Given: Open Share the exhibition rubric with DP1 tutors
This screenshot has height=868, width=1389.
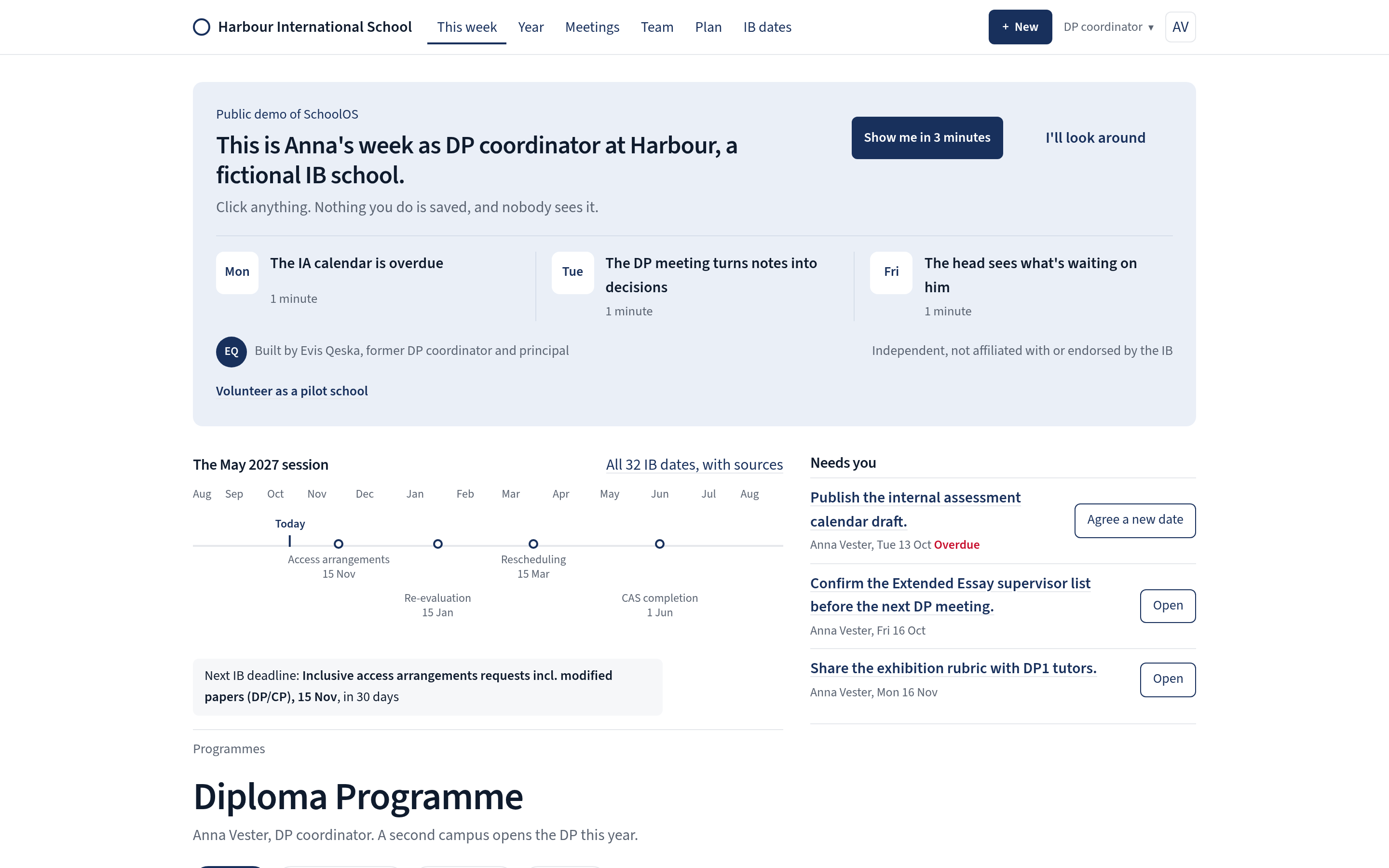Looking at the screenshot, I should pos(953,668).
